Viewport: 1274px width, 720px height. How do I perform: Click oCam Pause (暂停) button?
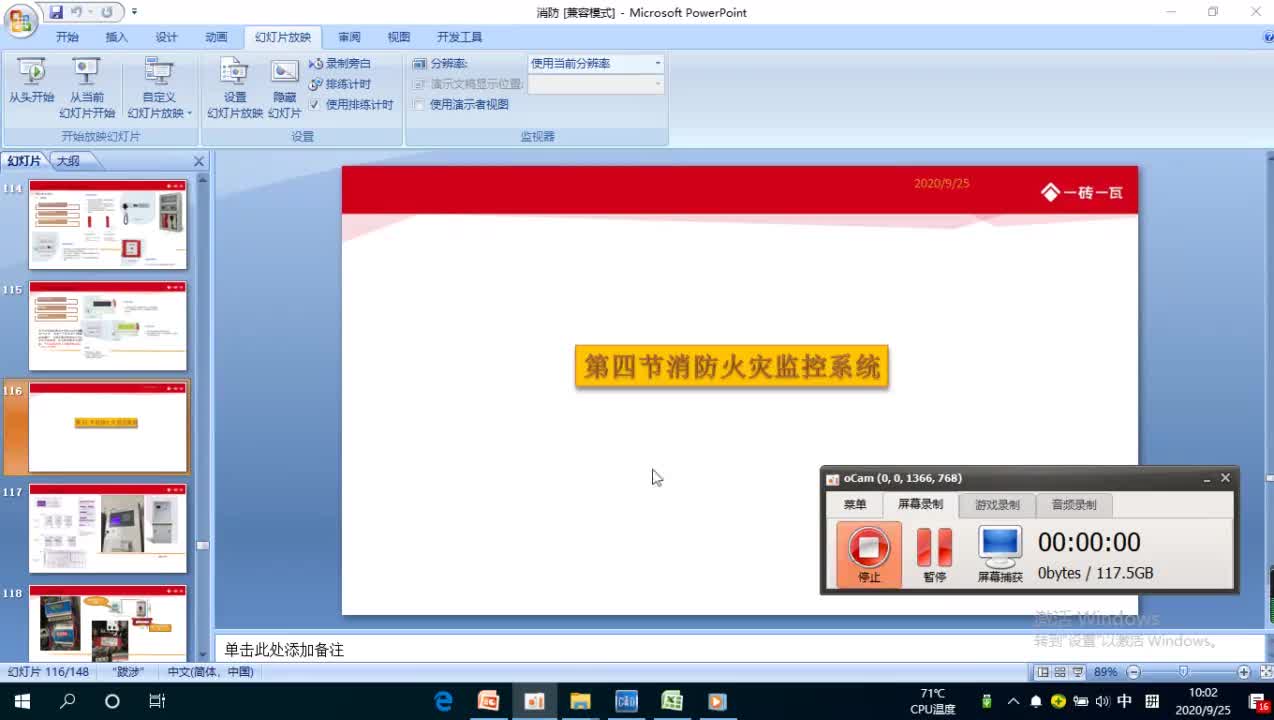934,554
